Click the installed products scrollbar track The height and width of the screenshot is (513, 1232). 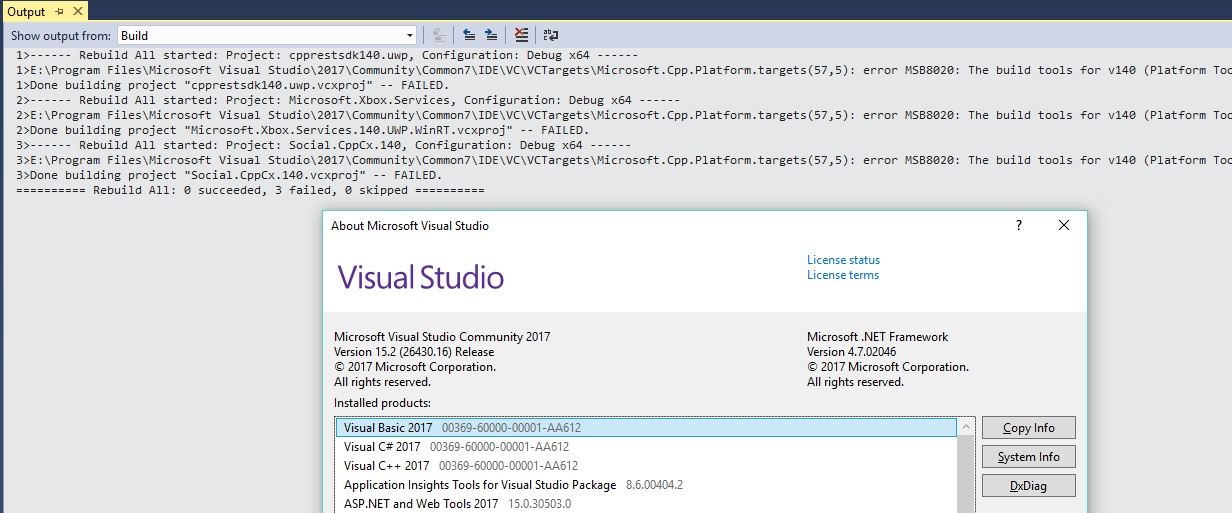pos(967,475)
